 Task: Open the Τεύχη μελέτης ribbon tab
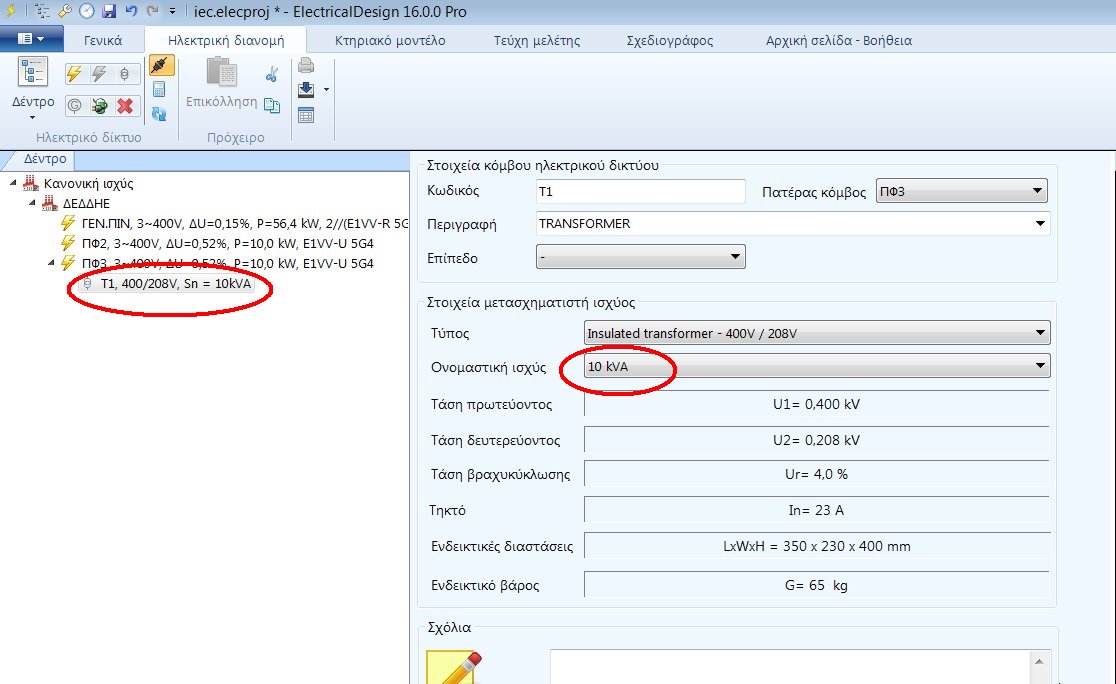[536, 41]
